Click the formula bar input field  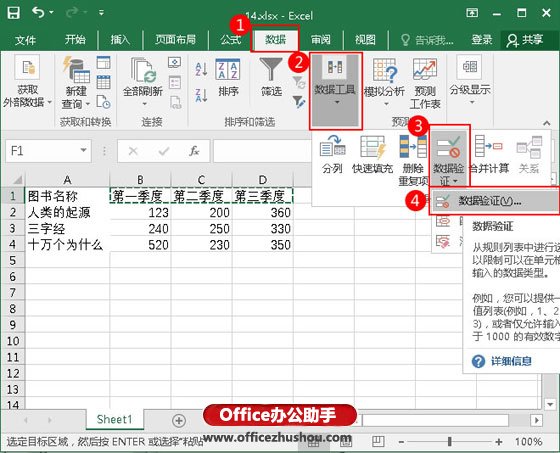262,151
